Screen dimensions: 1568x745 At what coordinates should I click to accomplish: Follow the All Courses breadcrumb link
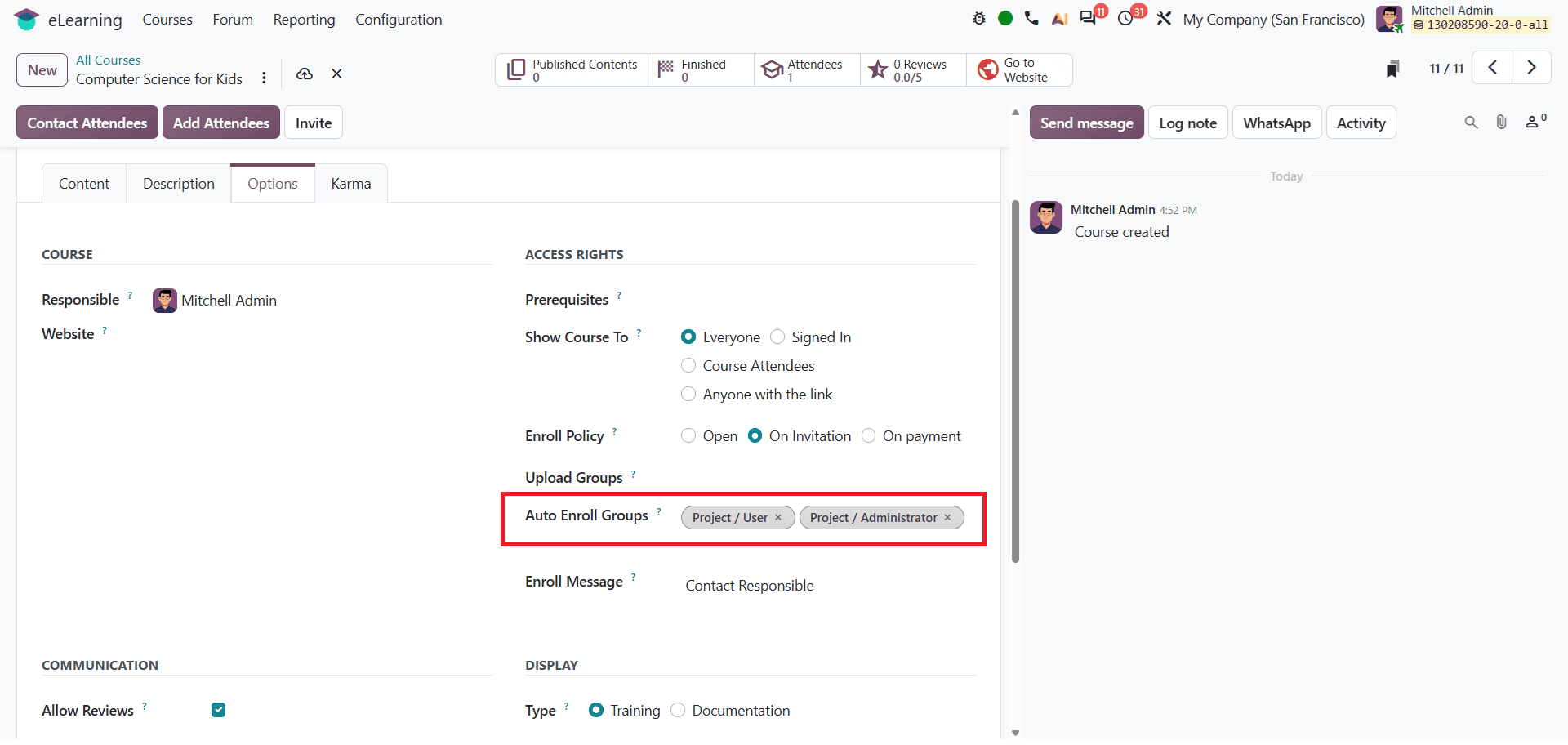click(x=108, y=60)
